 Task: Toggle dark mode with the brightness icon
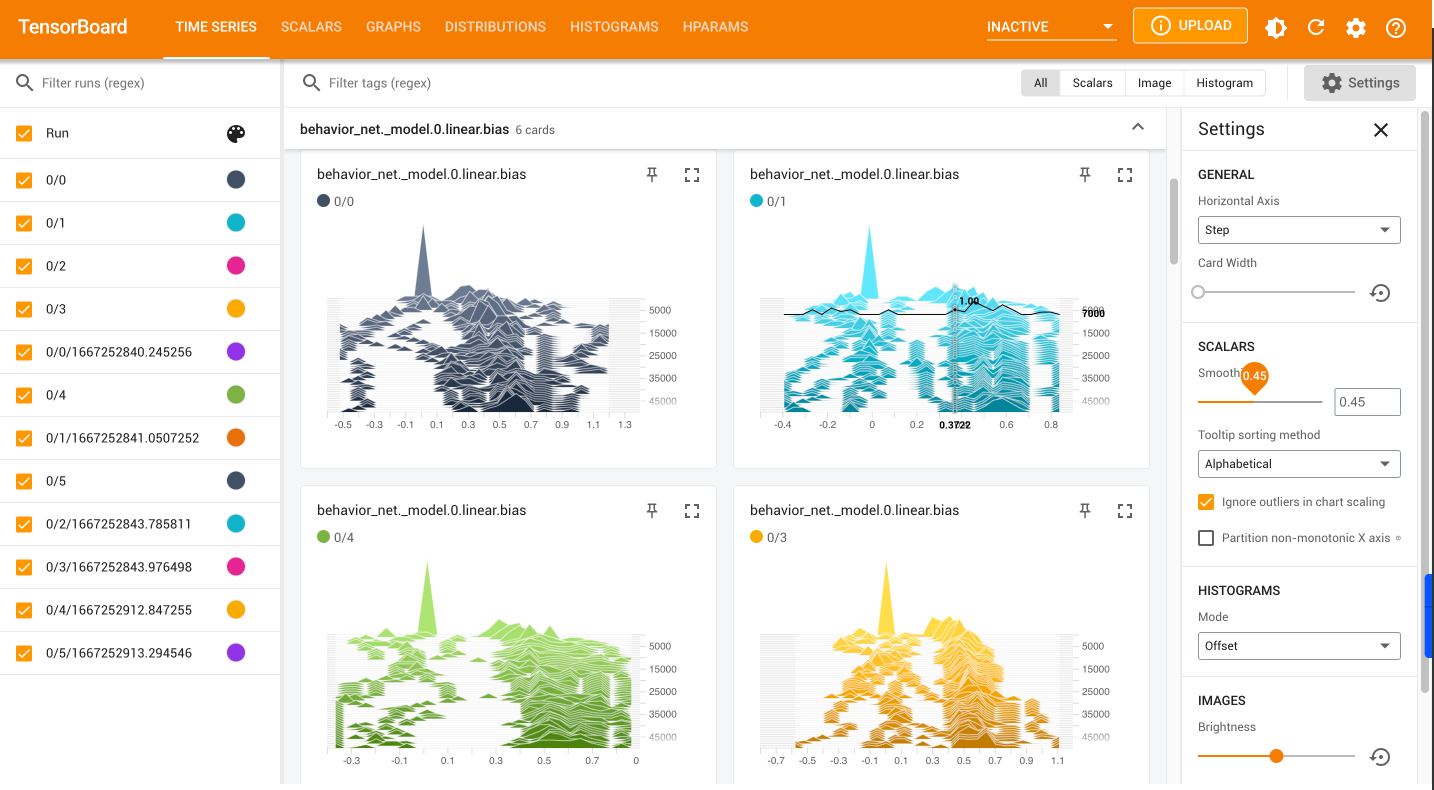click(1276, 28)
